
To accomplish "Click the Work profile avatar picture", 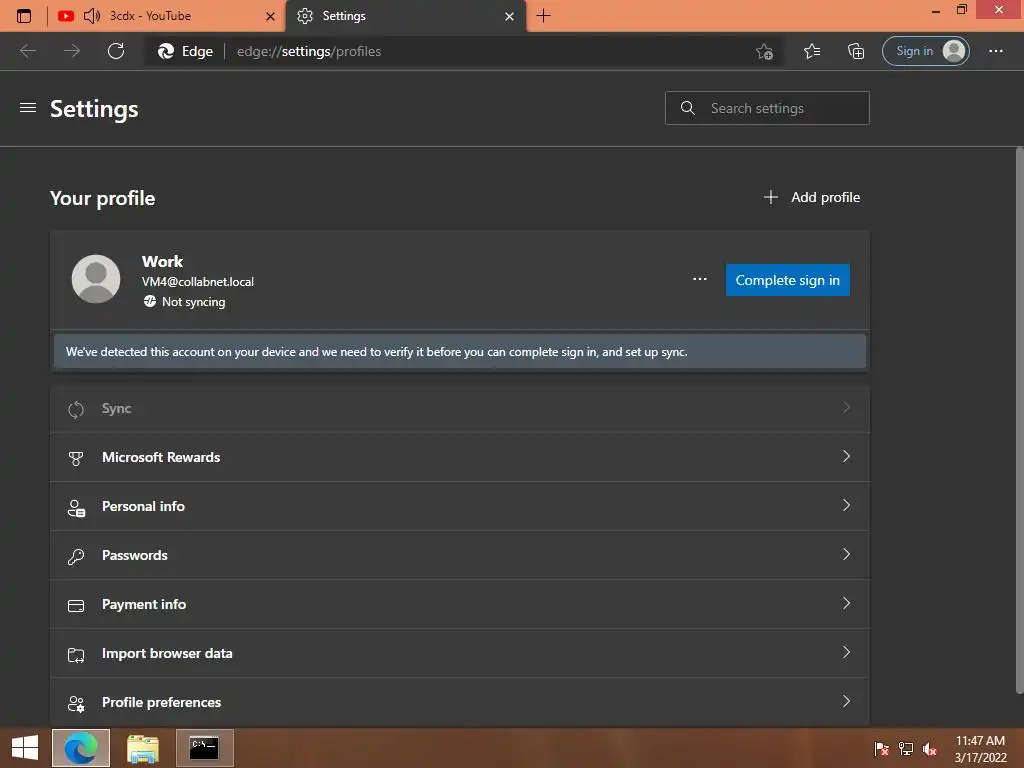I will point(96,279).
